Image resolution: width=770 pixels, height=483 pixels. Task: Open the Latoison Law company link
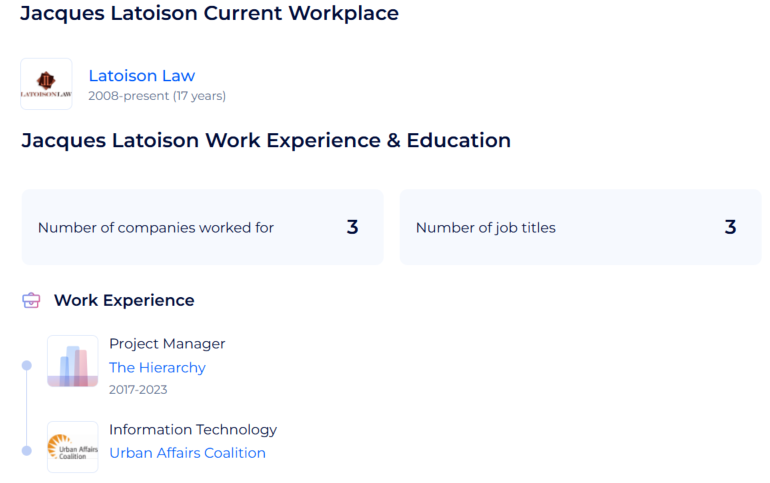(141, 76)
